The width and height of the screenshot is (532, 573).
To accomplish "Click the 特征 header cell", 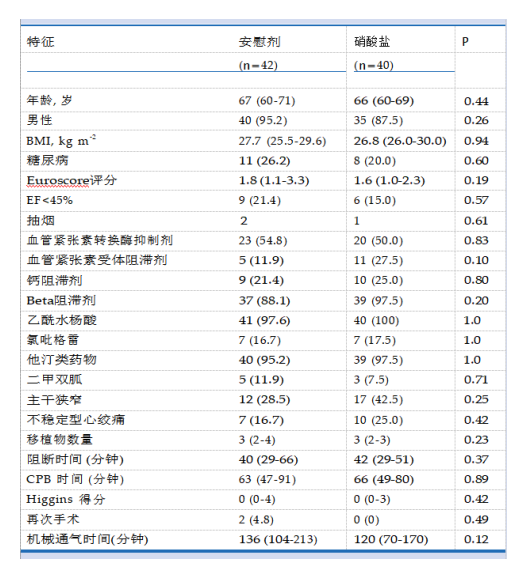I will pyautogui.click(x=41, y=42).
